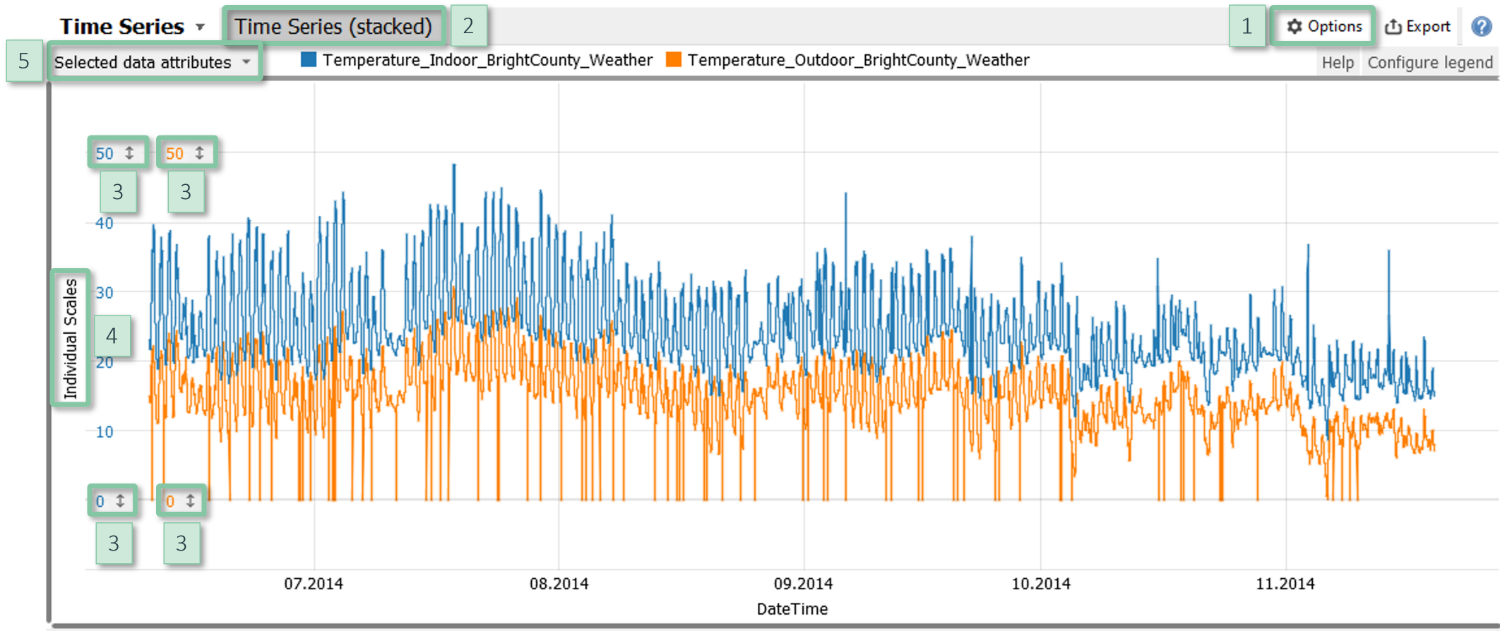Viewport: 1500px width, 631px height.
Task: Click the DateTime x-axis label
Action: pos(791,608)
